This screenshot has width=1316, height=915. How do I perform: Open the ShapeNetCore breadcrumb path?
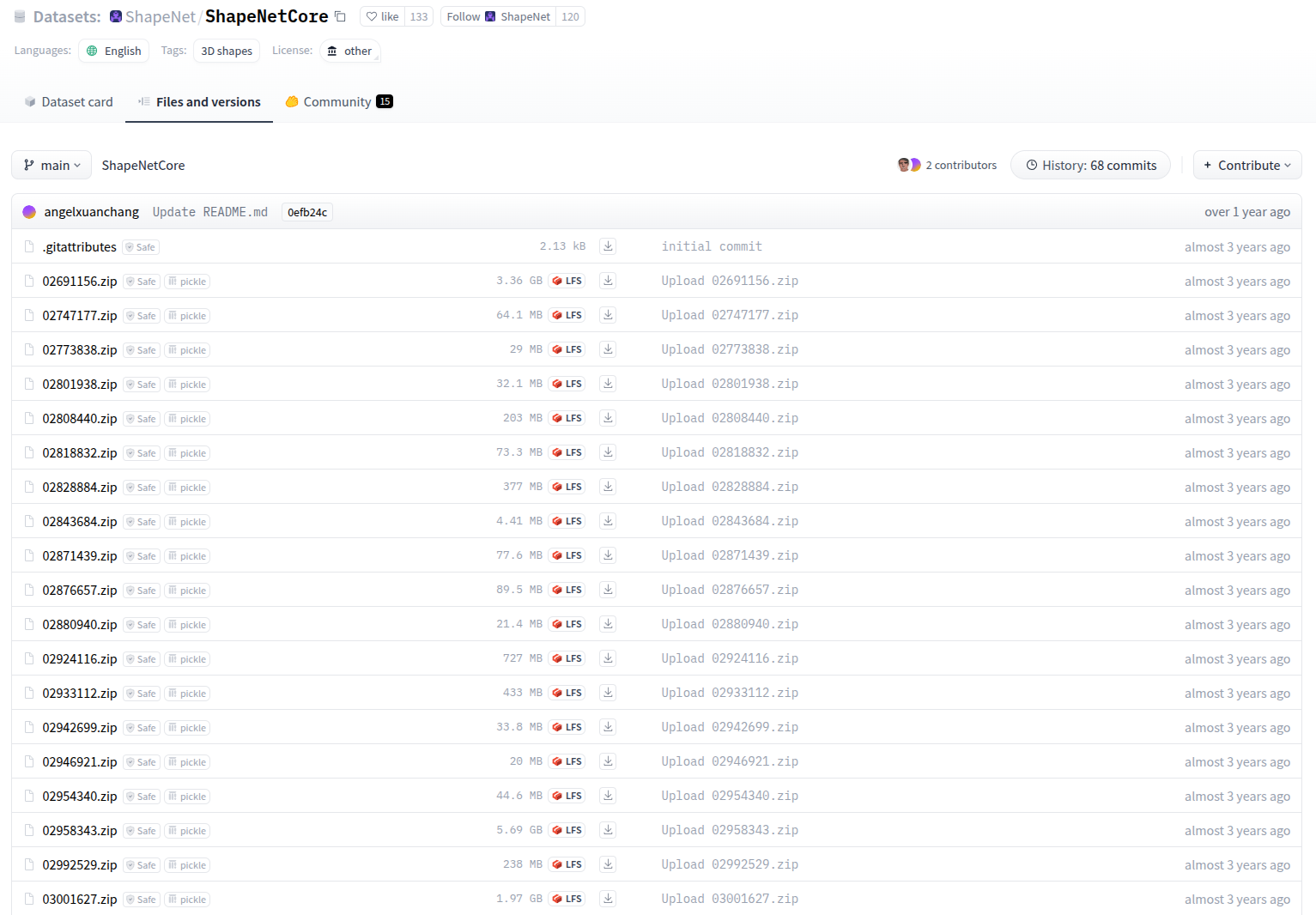[143, 165]
